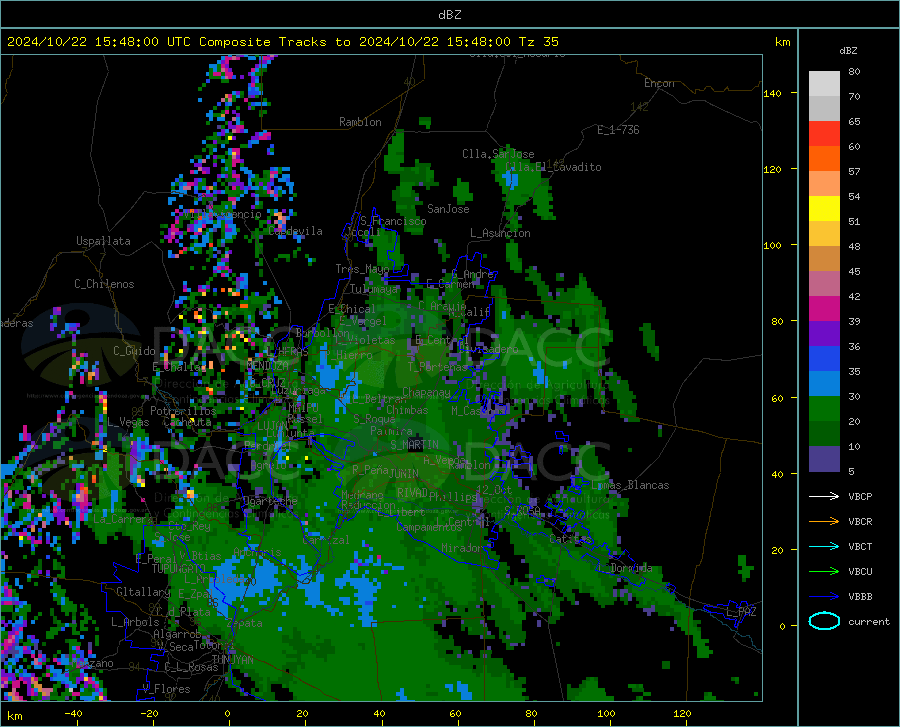Screen dimensions: 900x727
Task: Click the -40 km tick on horizontal axis
Action: coord(73,713)
